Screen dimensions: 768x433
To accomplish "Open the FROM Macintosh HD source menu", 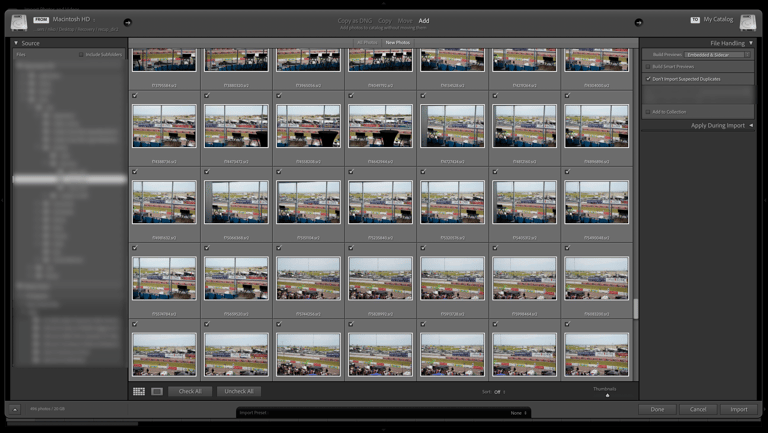I will (x=64, y=20).
